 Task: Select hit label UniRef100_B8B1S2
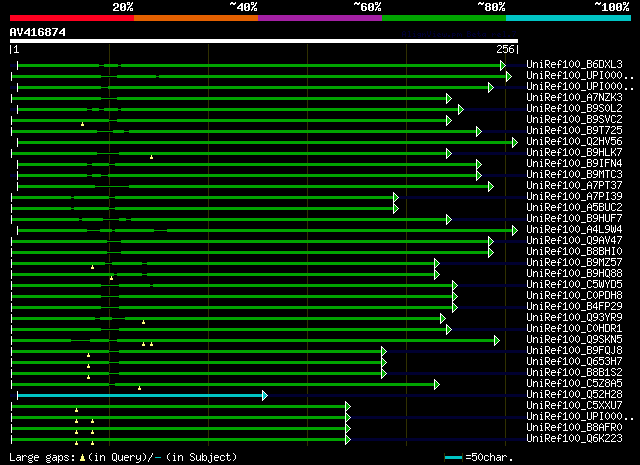574,373
